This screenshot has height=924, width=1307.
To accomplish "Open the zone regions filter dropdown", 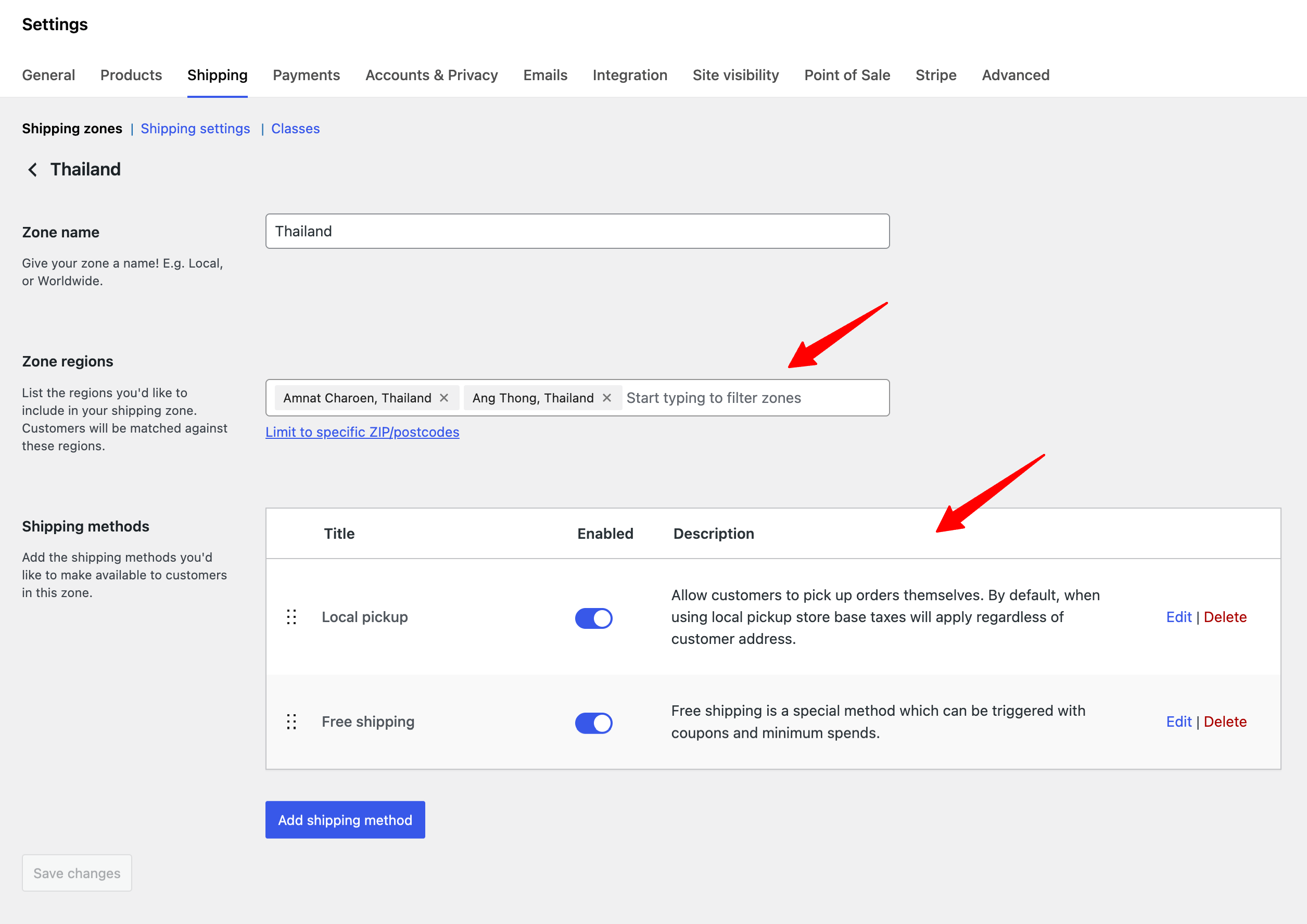I will click(x=752, y=398).
